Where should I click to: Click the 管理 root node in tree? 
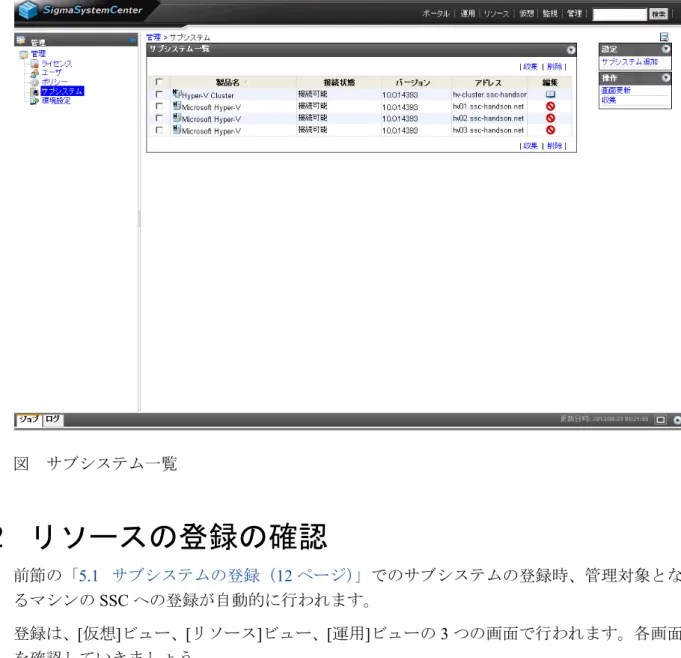coord(38,54)
